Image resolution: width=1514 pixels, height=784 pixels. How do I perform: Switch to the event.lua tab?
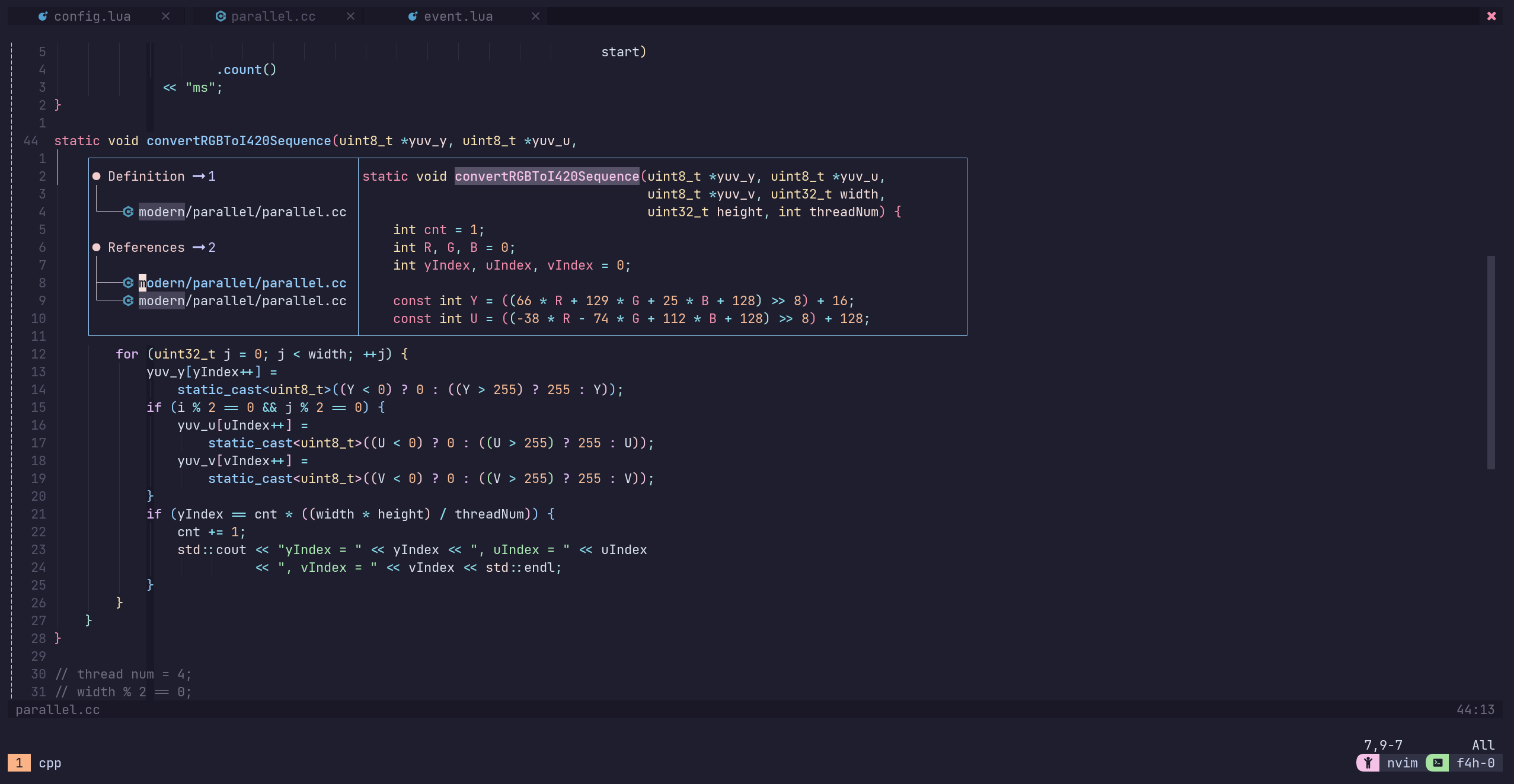[x=458, y=17]
